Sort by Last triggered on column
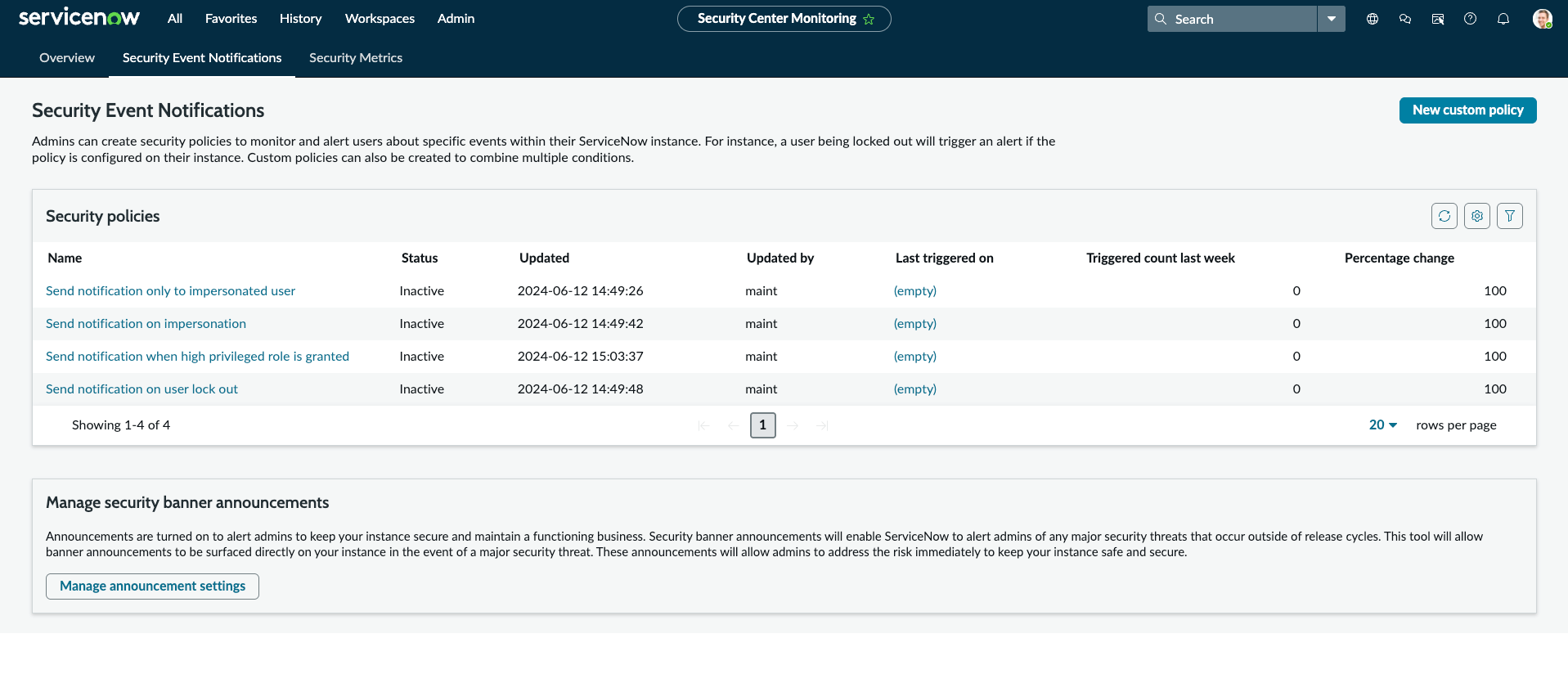The image size is (1568, 692). 944,258
